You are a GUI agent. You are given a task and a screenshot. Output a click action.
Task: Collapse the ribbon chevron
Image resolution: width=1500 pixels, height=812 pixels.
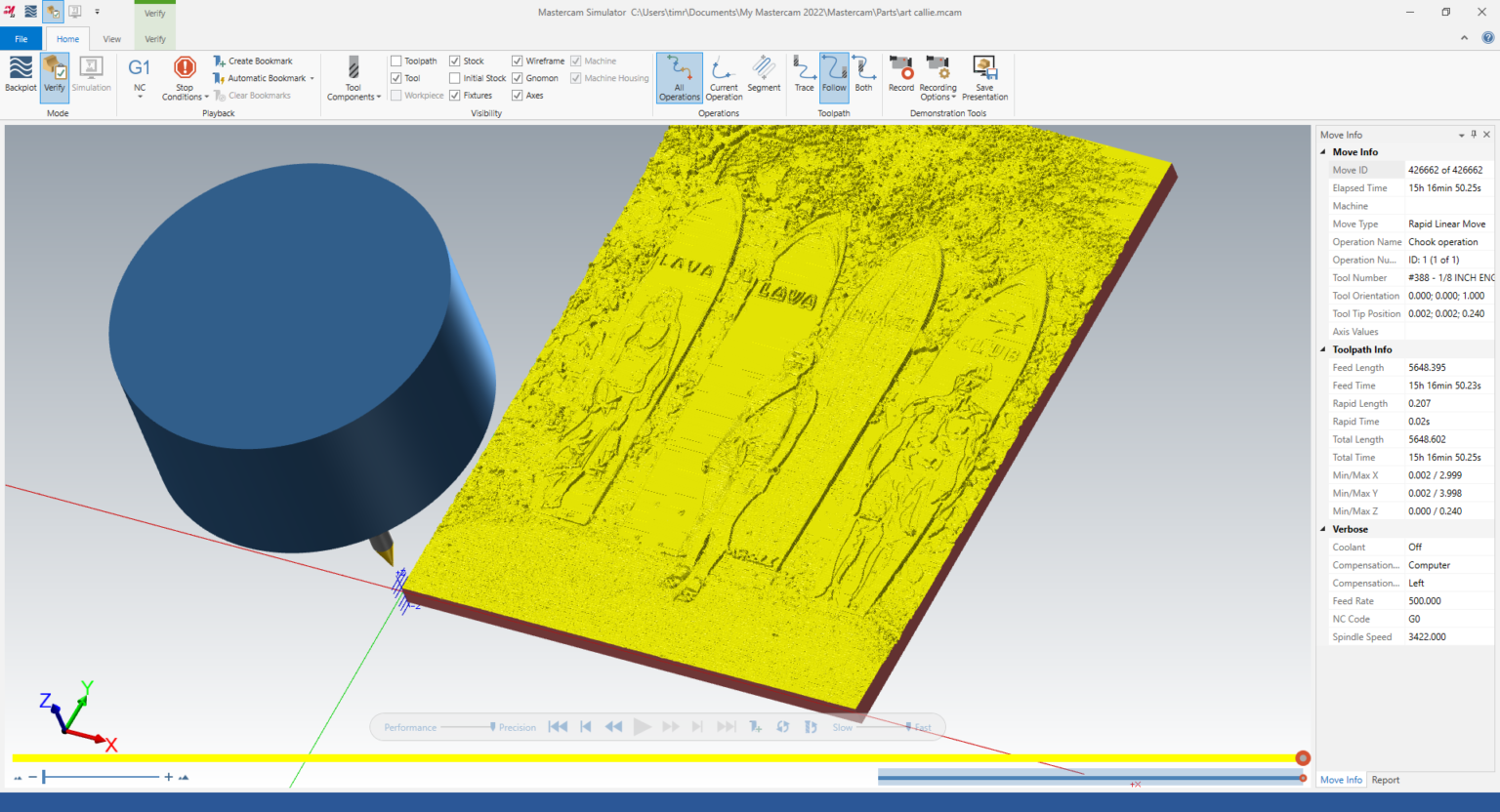[1464, 38]
